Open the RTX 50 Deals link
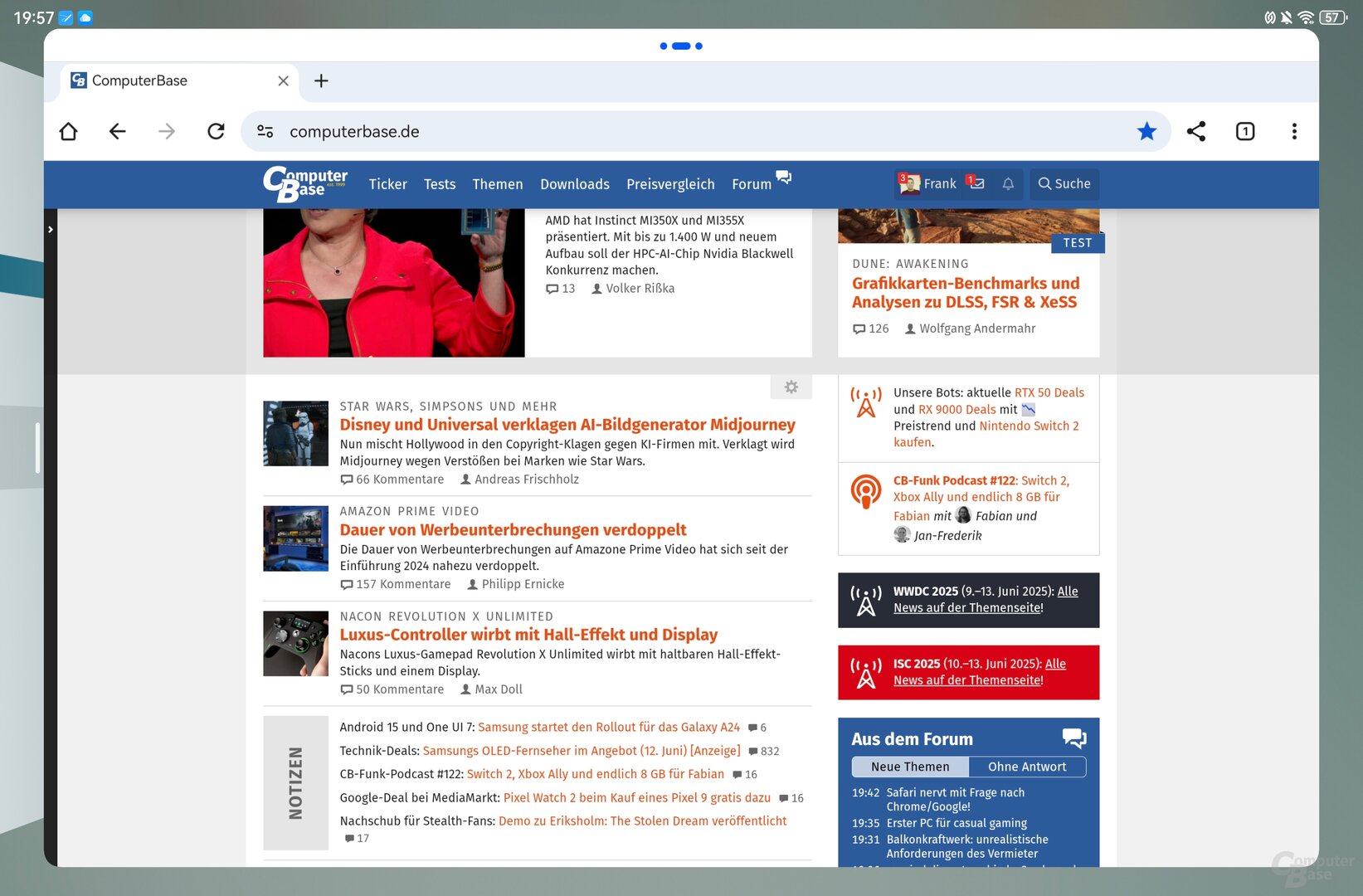Viewport: 1363px width, 896px height. (x=1049, y=392)
